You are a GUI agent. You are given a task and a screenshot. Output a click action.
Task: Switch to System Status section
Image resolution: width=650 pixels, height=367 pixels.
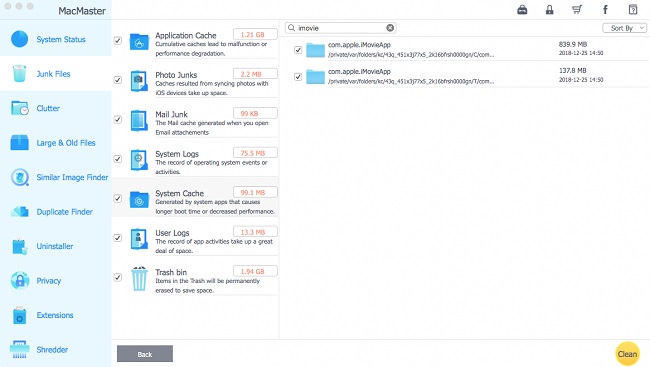[61, 39]
